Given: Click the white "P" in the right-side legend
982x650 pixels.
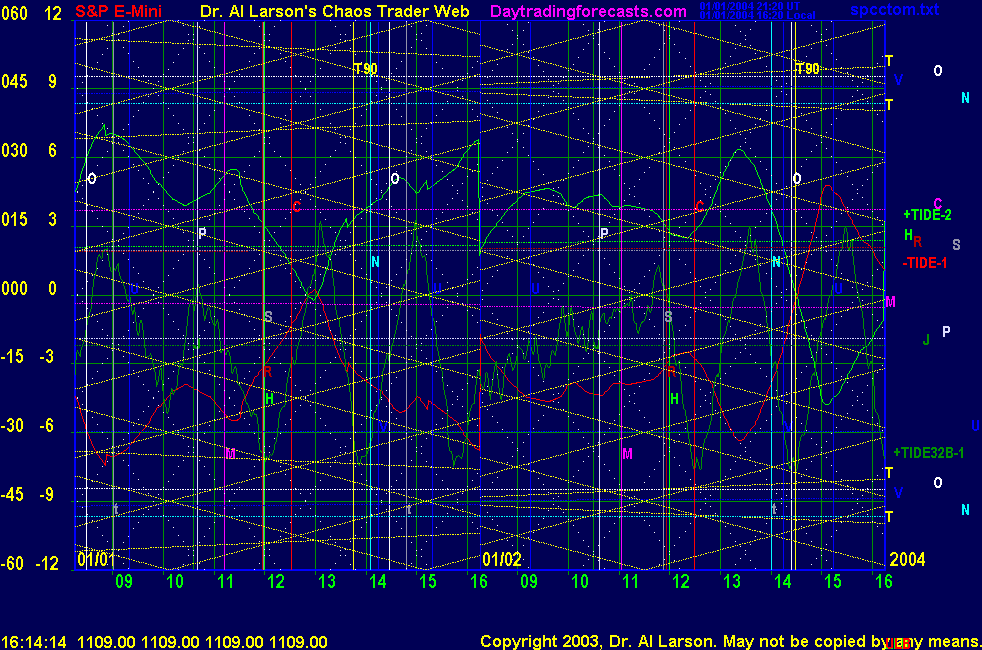Looking at the screenshot, I should [946, 331].
